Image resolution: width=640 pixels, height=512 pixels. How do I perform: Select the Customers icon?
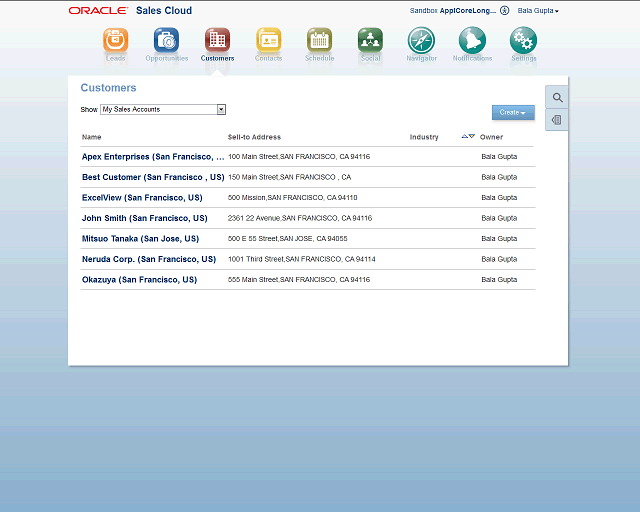218,40
